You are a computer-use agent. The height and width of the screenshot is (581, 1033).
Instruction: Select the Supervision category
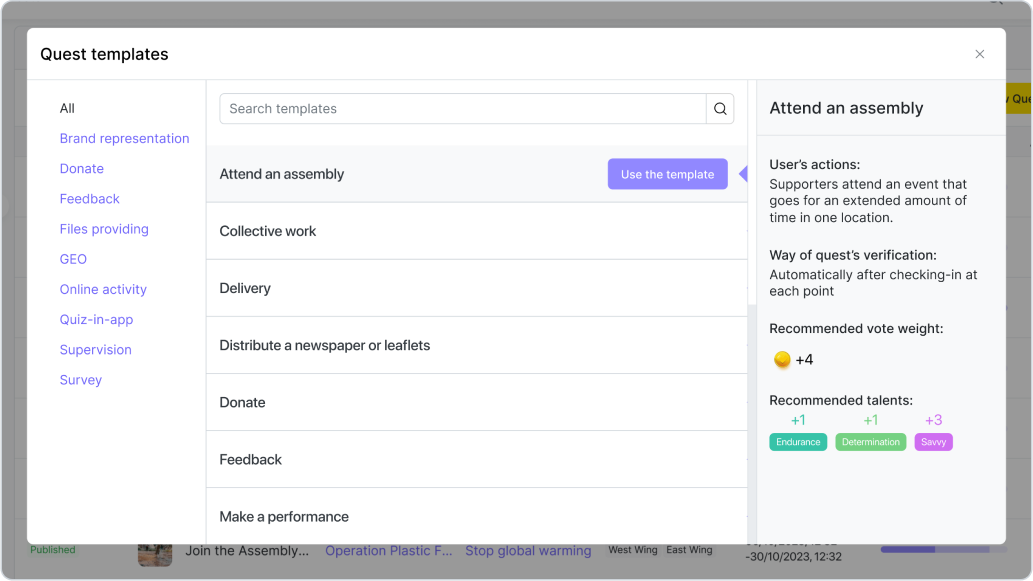(x=95, y=350)
